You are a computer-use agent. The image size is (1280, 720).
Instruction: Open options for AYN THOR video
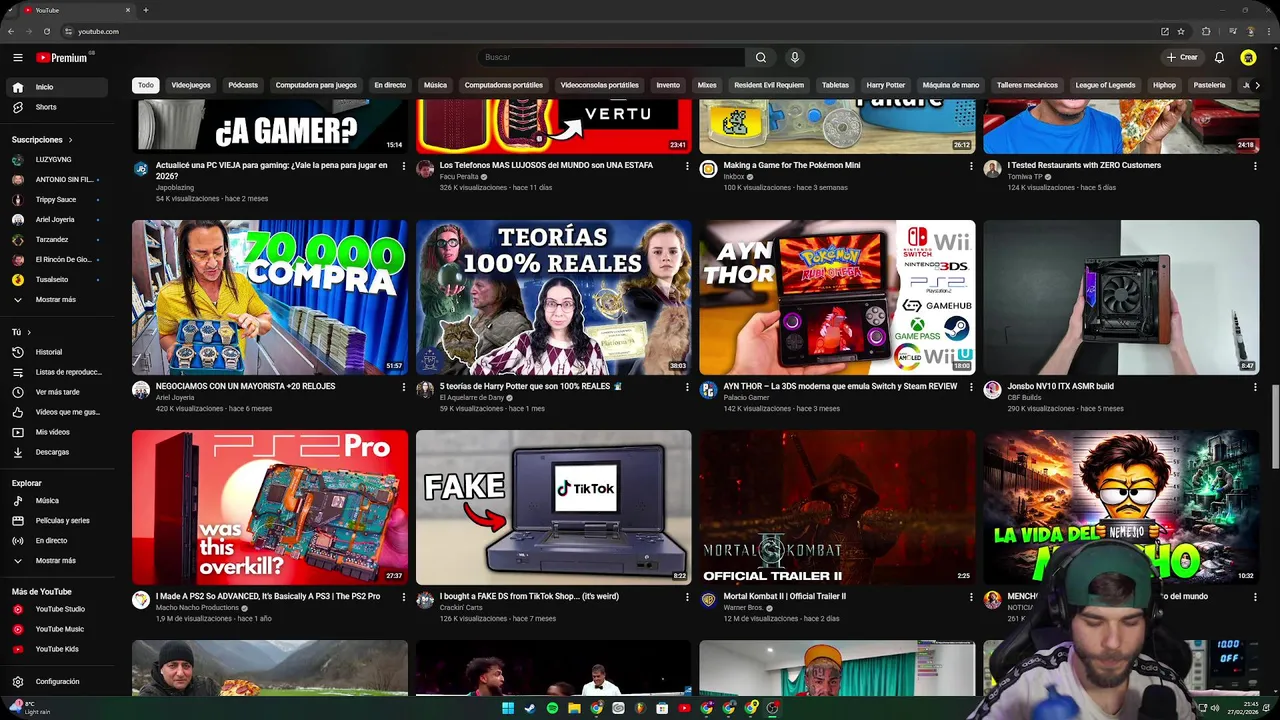click(x=971, y=387)
